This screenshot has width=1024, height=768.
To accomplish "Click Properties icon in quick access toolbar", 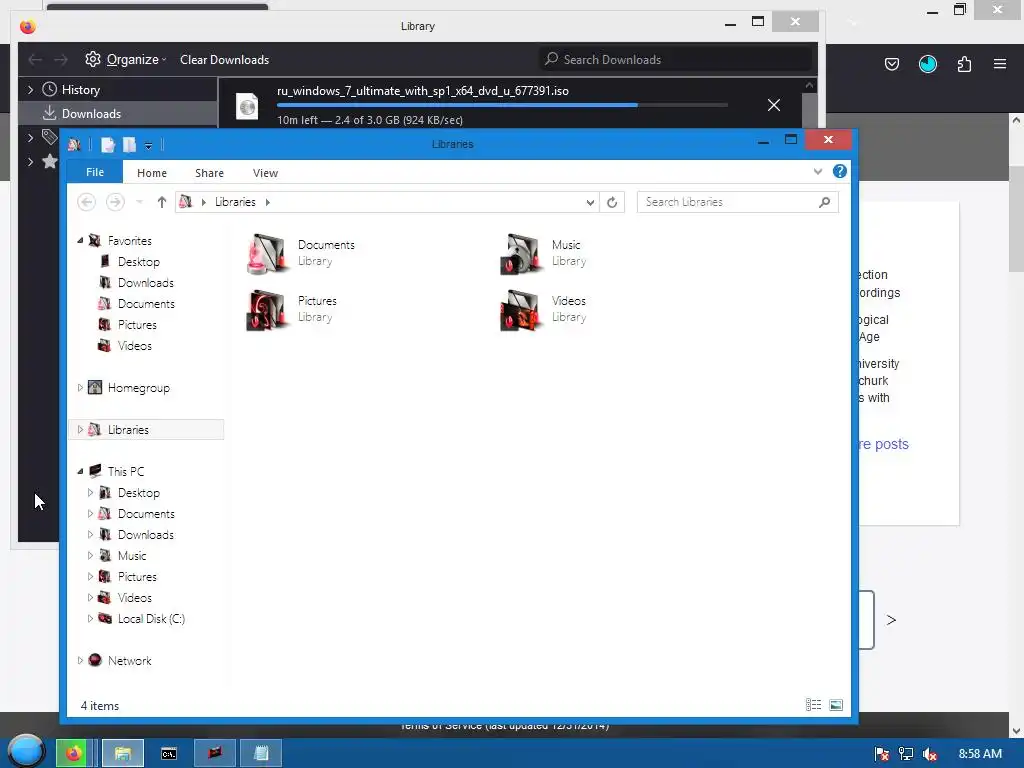I will pyautogui.click(x=108, y=145).
